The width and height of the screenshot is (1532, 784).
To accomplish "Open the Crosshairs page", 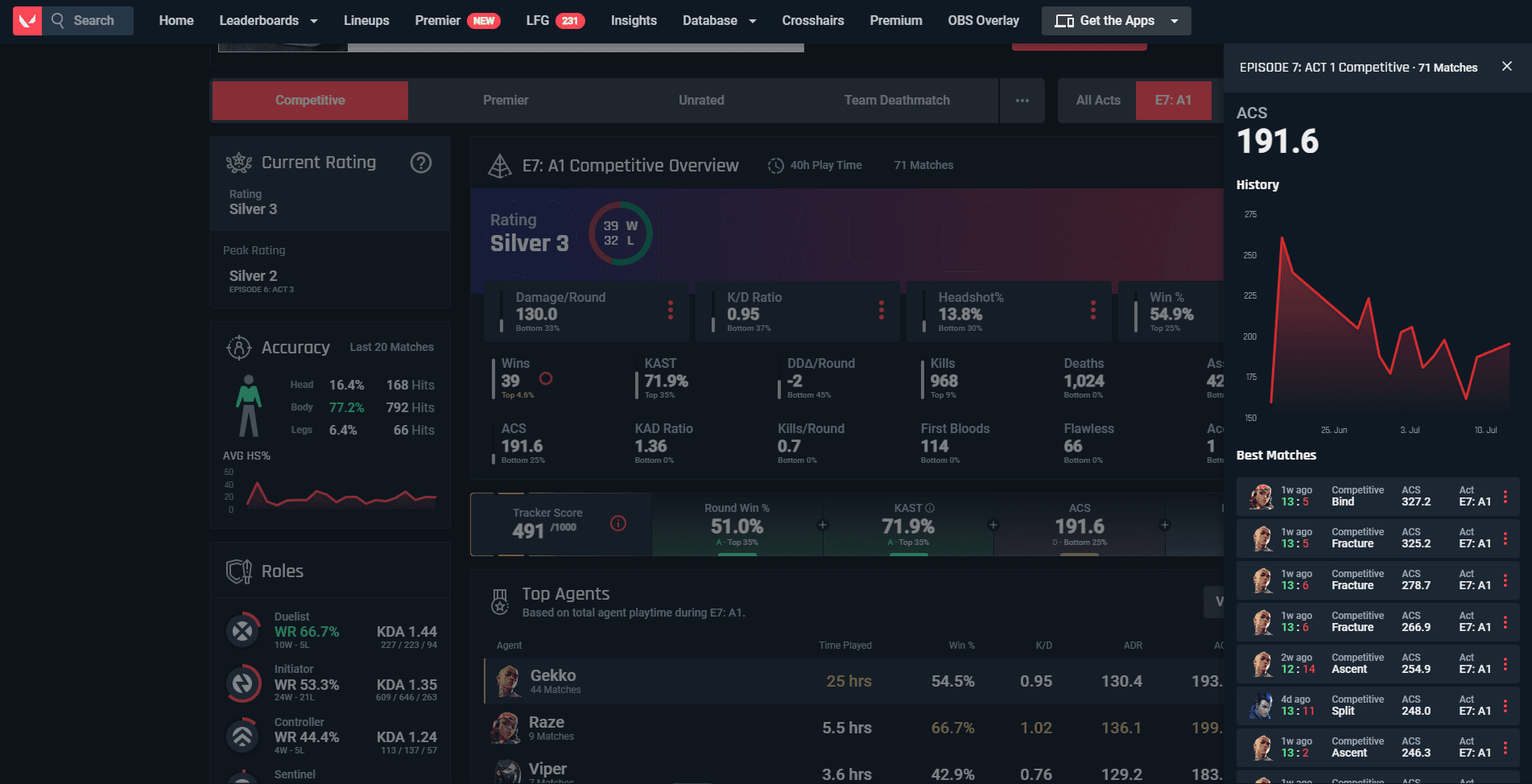I will click(x=812, y=21).
